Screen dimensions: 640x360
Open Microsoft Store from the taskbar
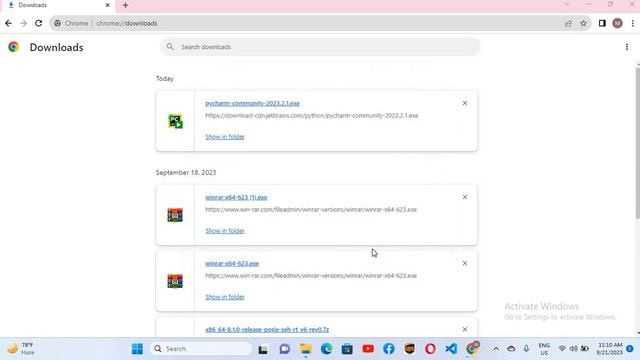[347, 349]
